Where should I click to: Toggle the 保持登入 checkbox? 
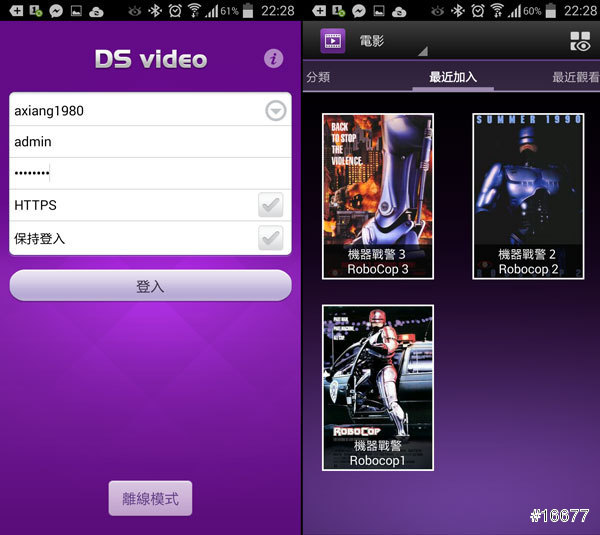point(271,238)
